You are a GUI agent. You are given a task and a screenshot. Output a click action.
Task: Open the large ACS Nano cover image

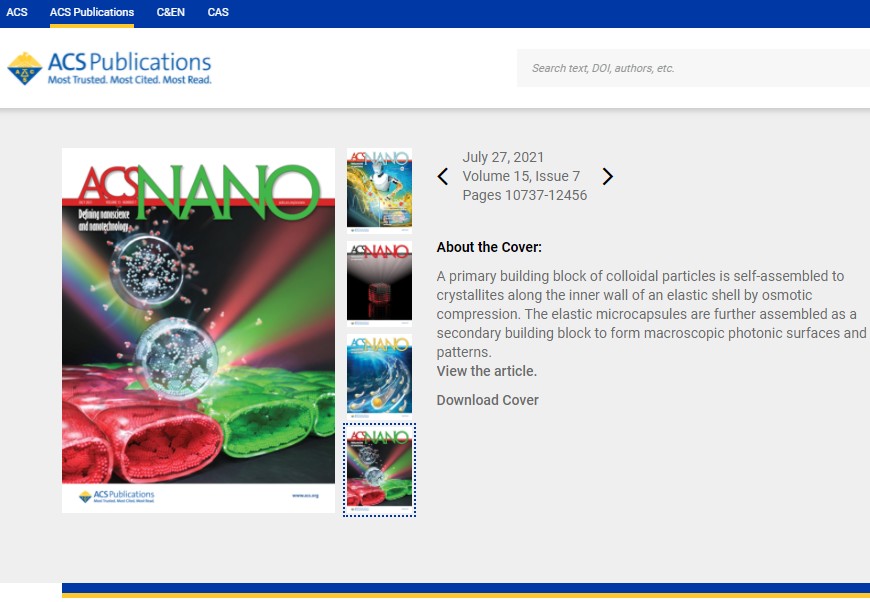point(198,330)
